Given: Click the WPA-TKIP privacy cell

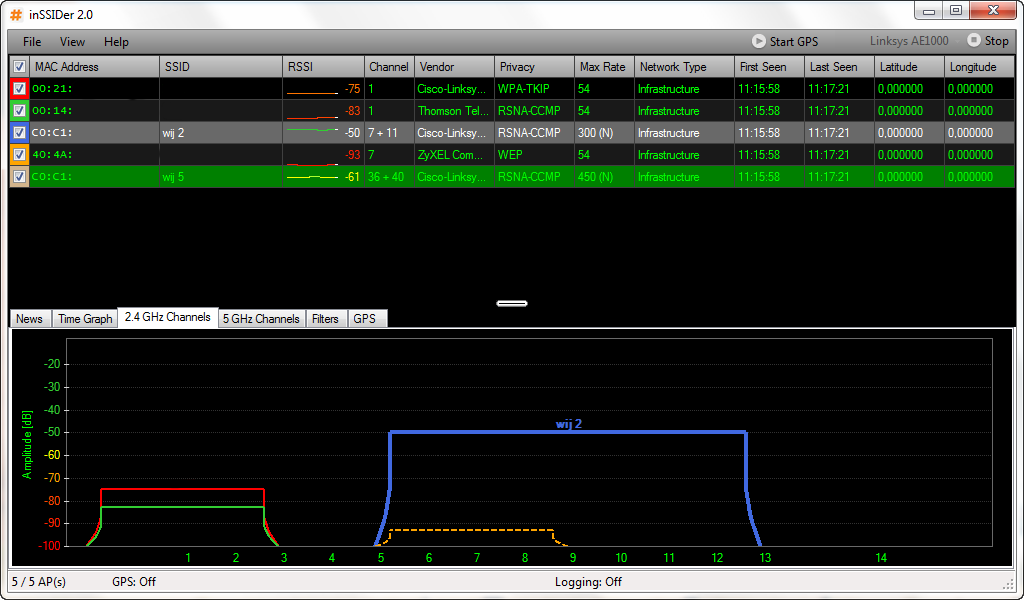Looking at the screenshot, I should click(x=535, y=89).
